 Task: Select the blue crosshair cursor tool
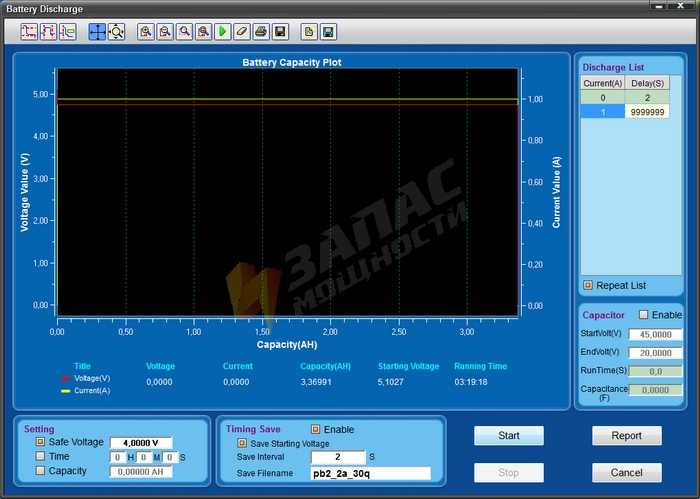[97, 32]
